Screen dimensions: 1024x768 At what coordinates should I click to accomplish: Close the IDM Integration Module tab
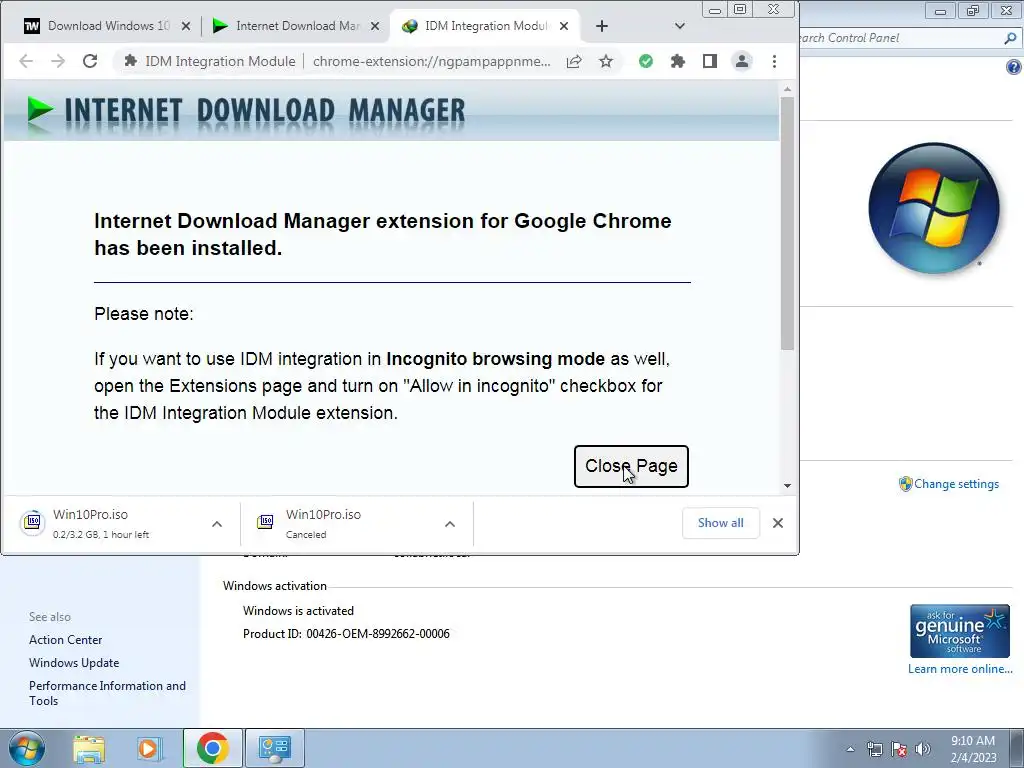pyautogui.click(x=564, y=26)
